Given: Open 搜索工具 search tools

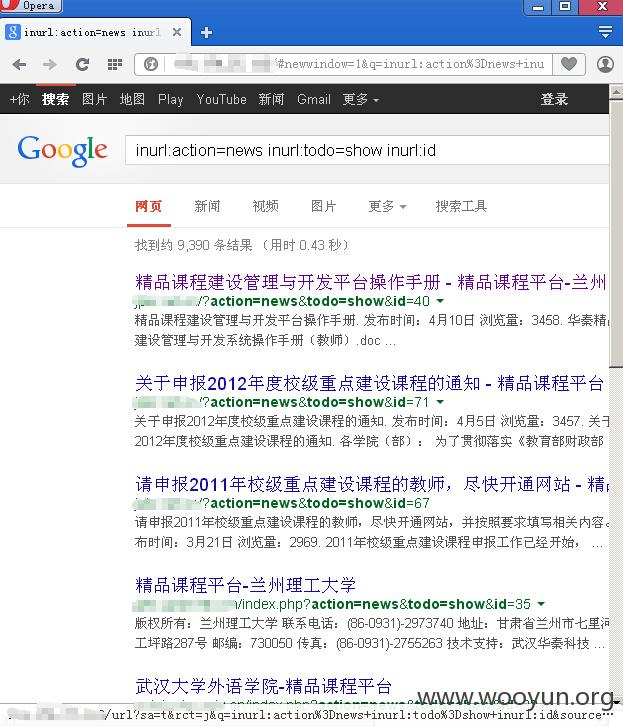Looking at the screenshot, I should [x=461, y=206].
